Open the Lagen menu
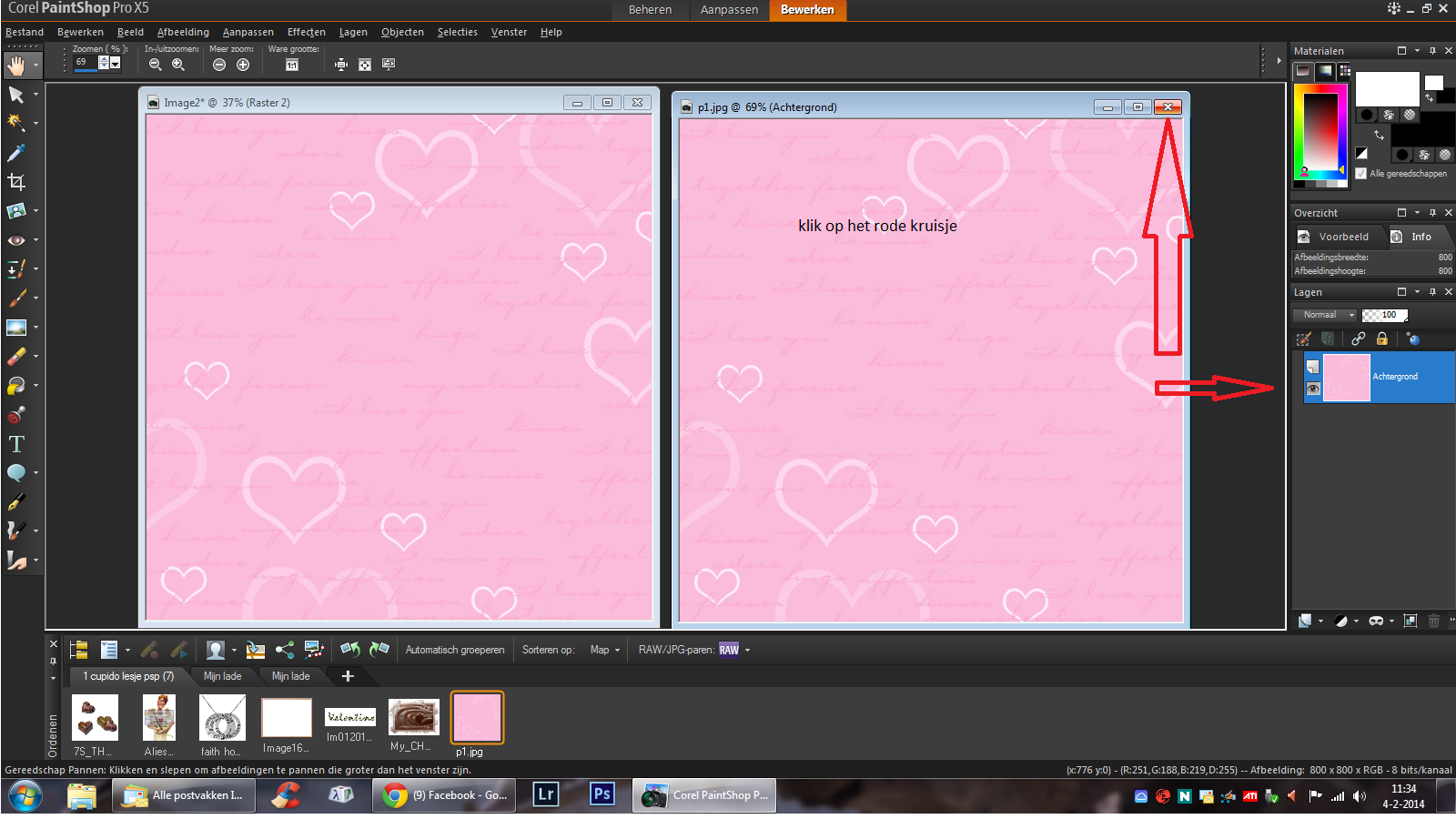 click(353, 32)
